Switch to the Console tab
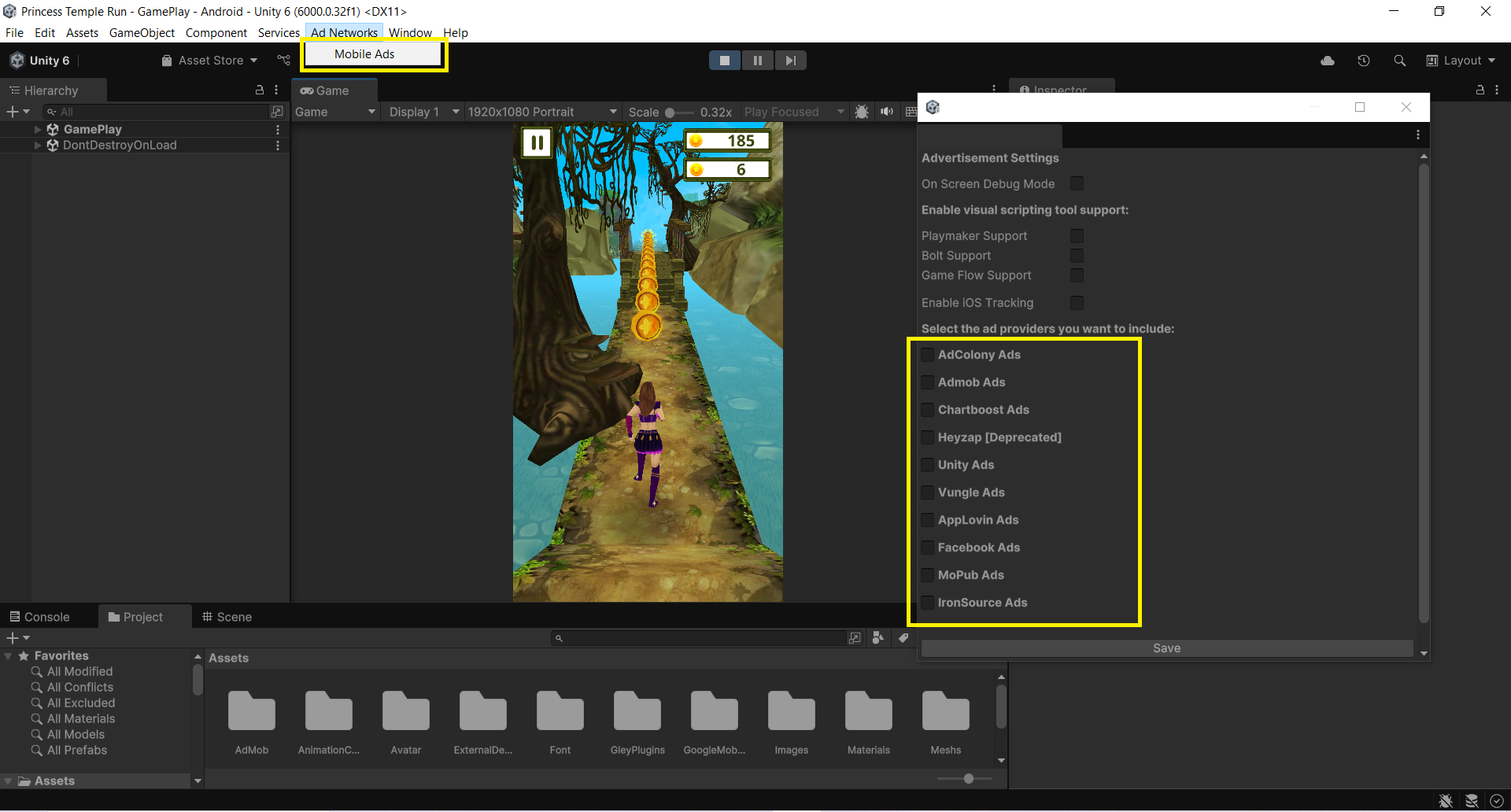 point(40,617)
